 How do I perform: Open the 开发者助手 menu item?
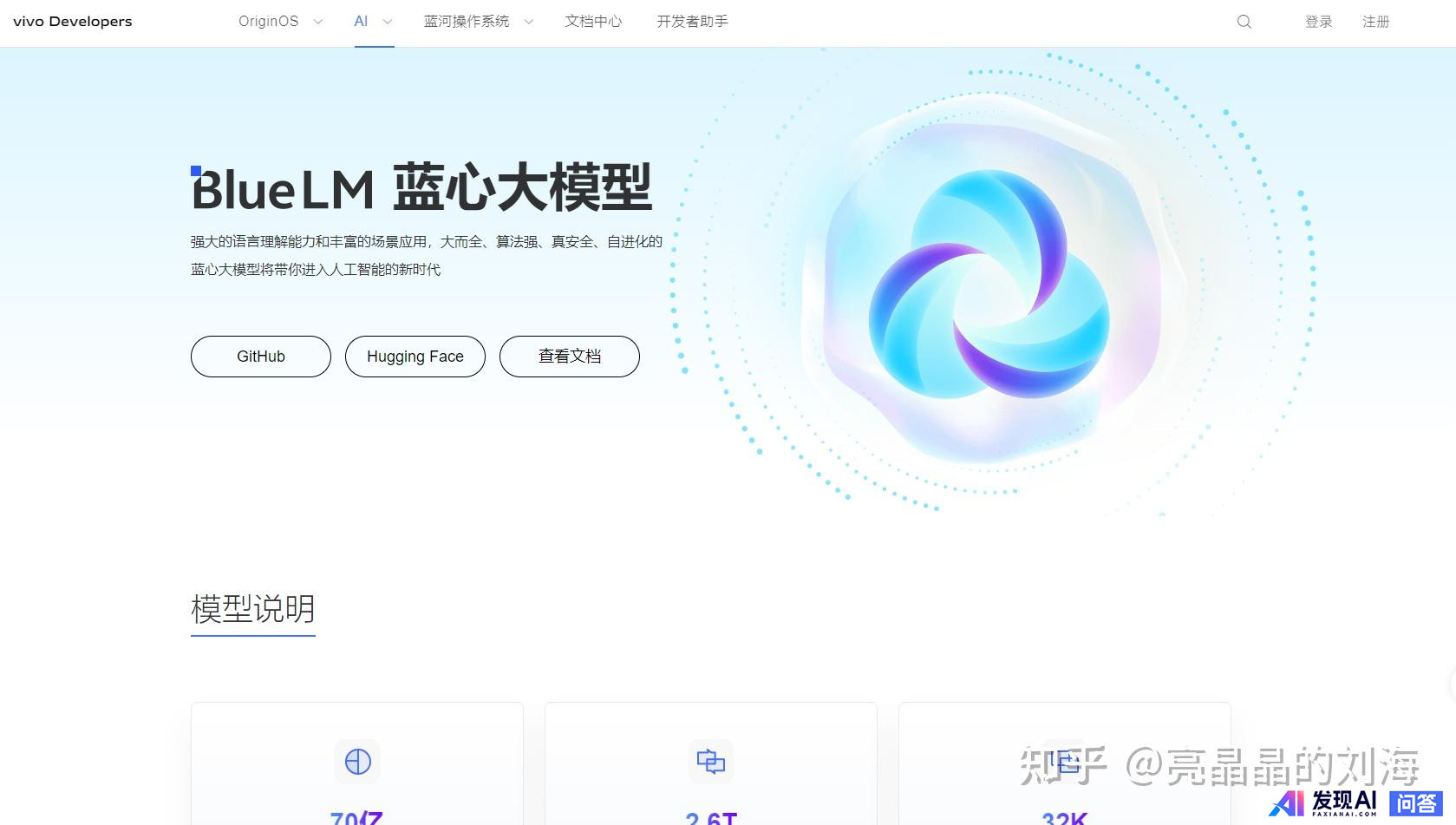[x=692, y=22]
